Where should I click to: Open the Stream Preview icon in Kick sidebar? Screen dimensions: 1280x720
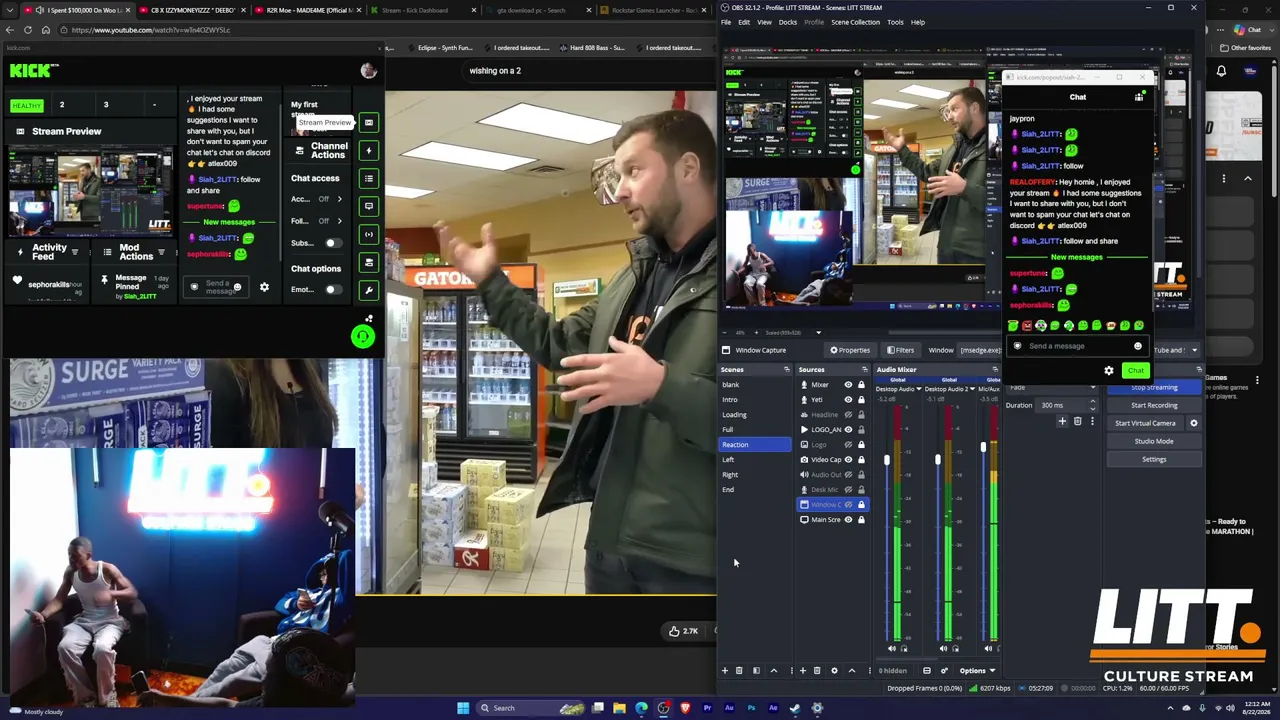(369, 123)
